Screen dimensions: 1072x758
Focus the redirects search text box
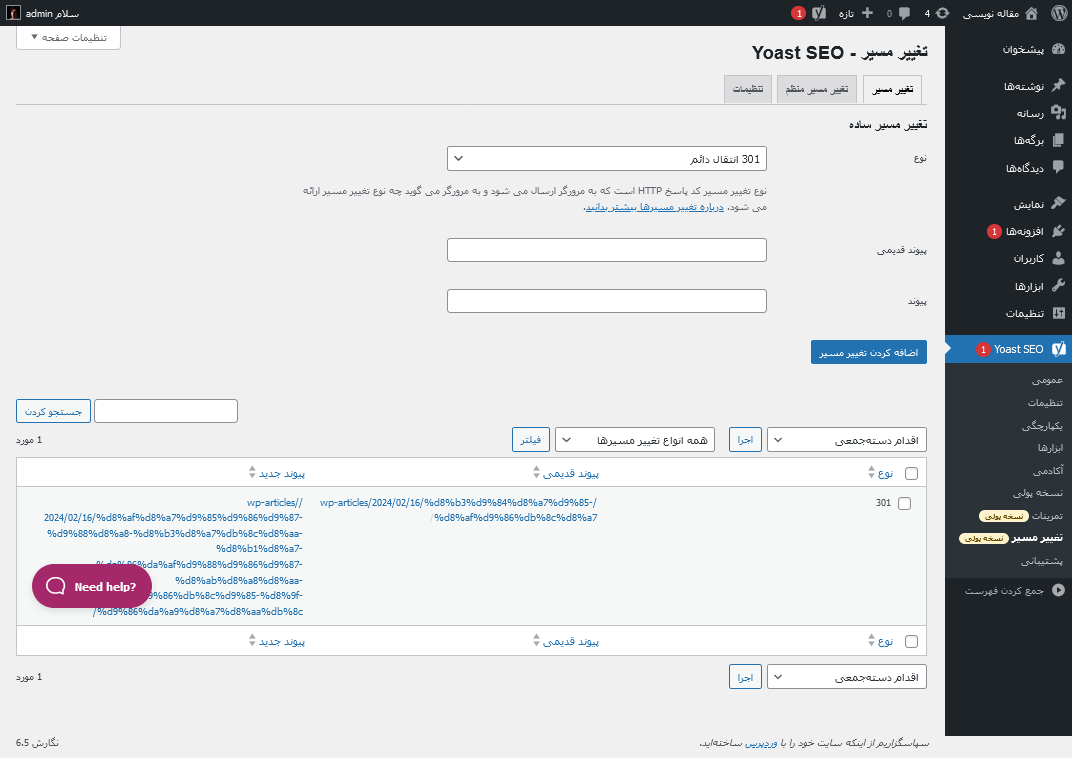pos(166,411)
